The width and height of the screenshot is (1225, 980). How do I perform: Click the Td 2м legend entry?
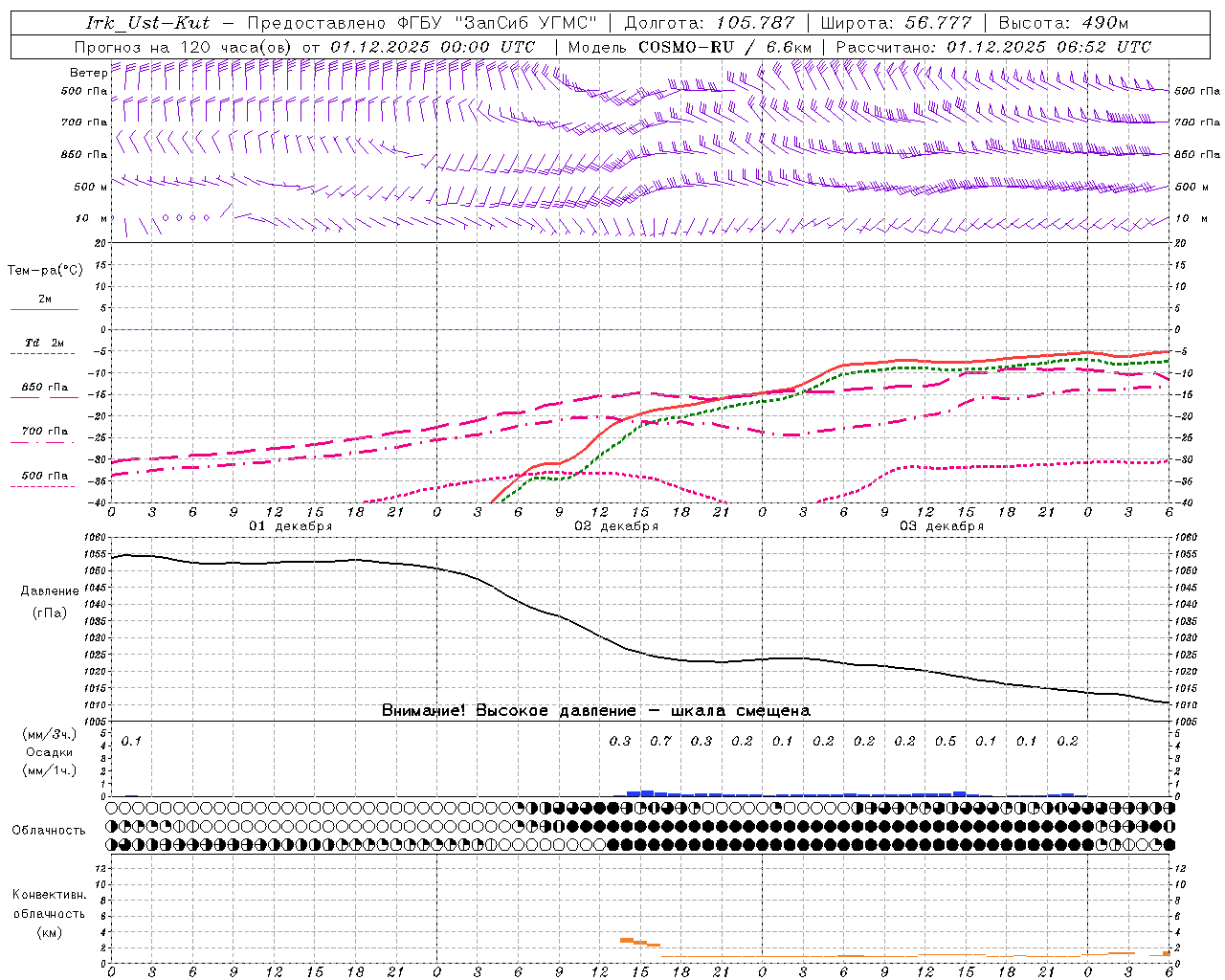click(x=44, y=343)
